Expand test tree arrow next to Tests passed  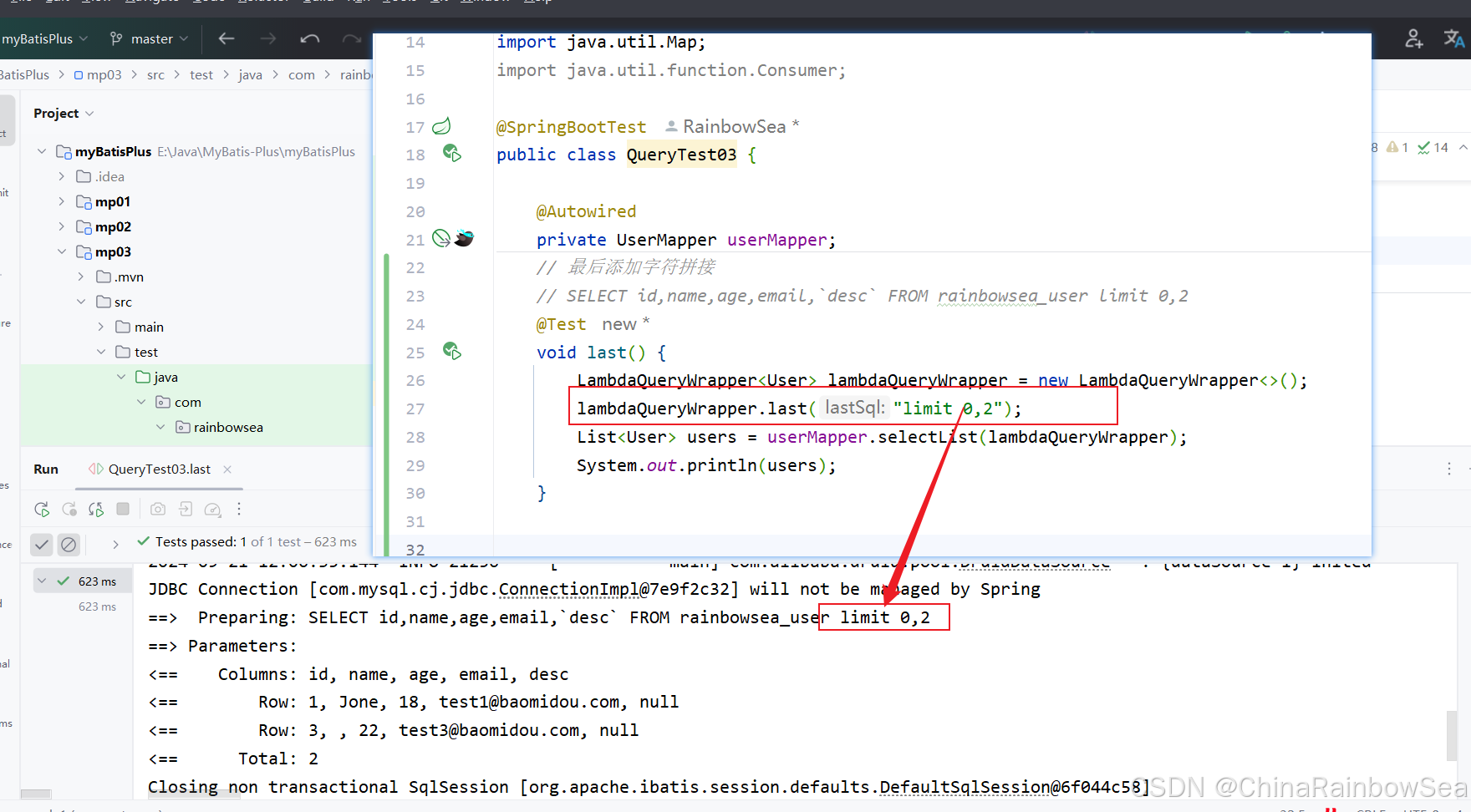click(x=115, y=544)
